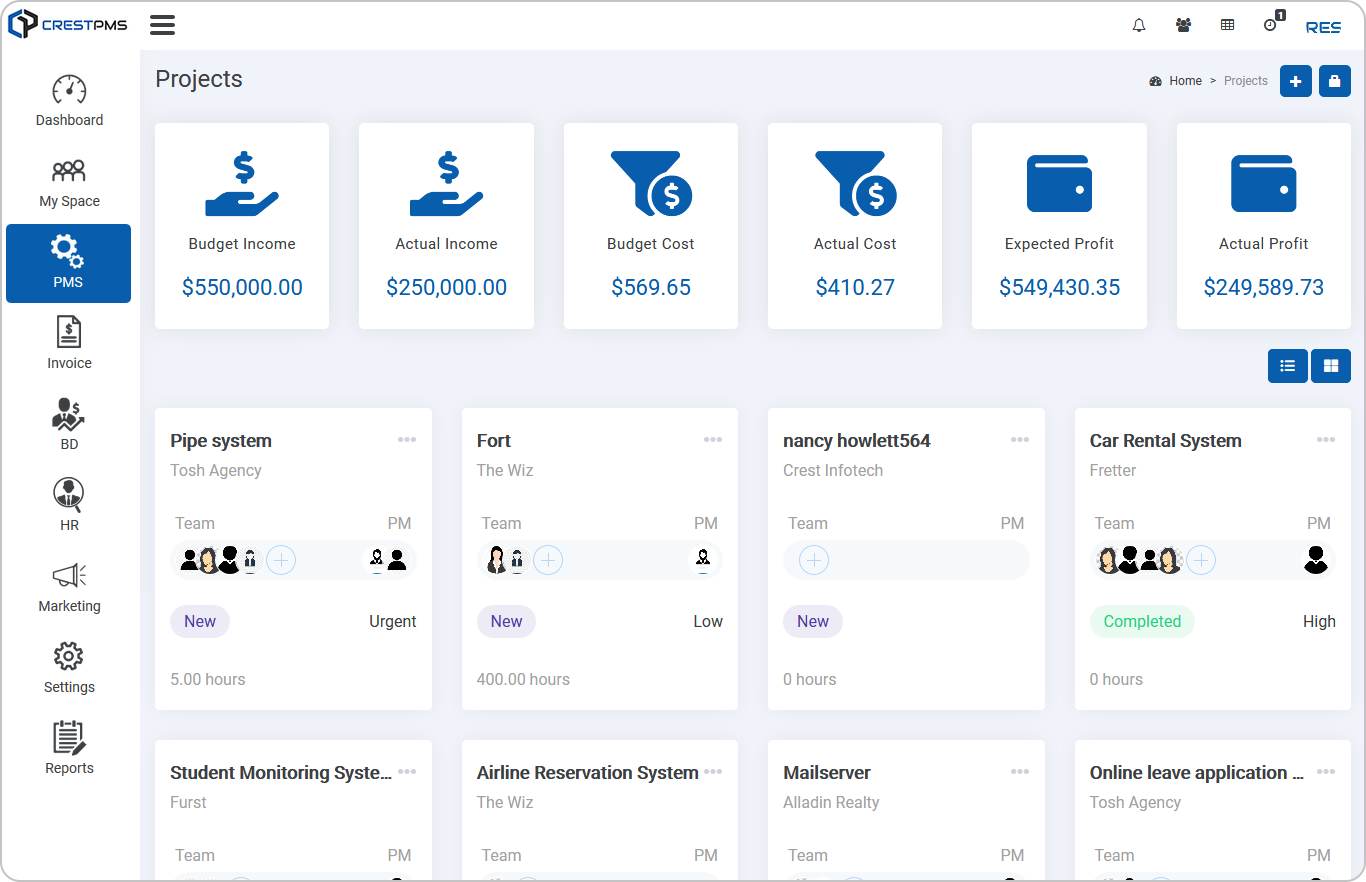Open options menu for Online leave application card

[x=1326, y=772]
